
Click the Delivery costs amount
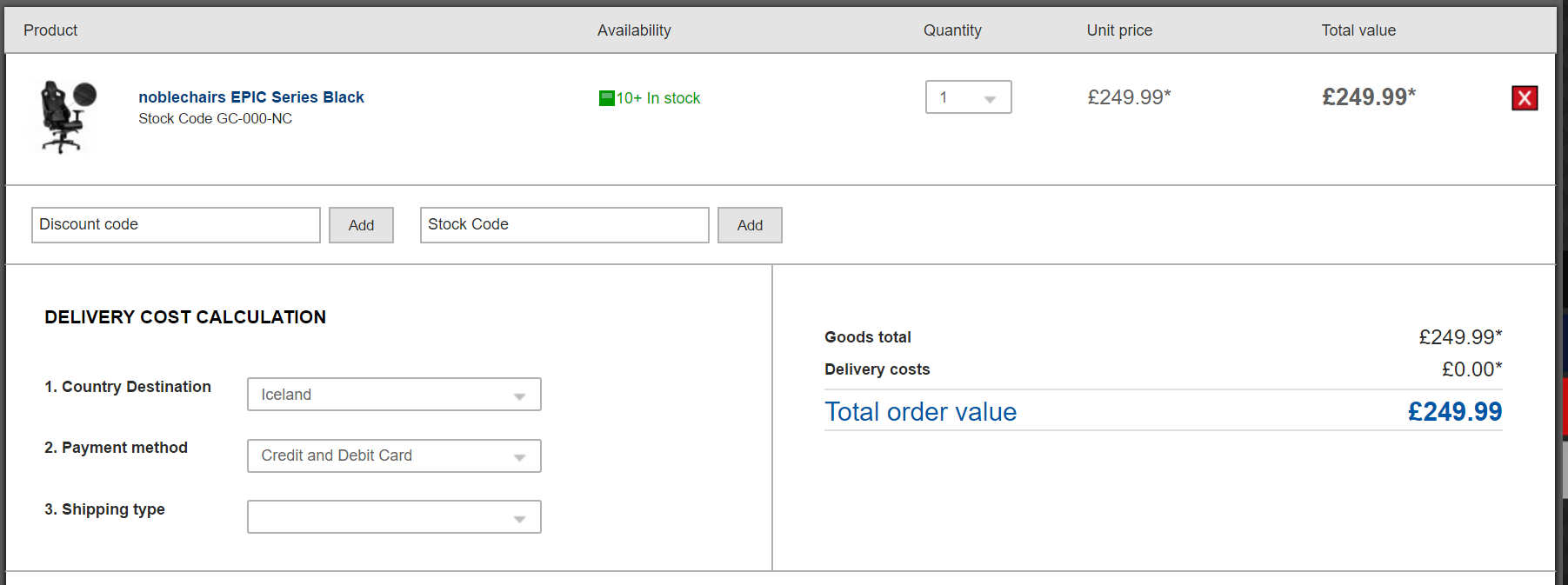(1471, 369)
